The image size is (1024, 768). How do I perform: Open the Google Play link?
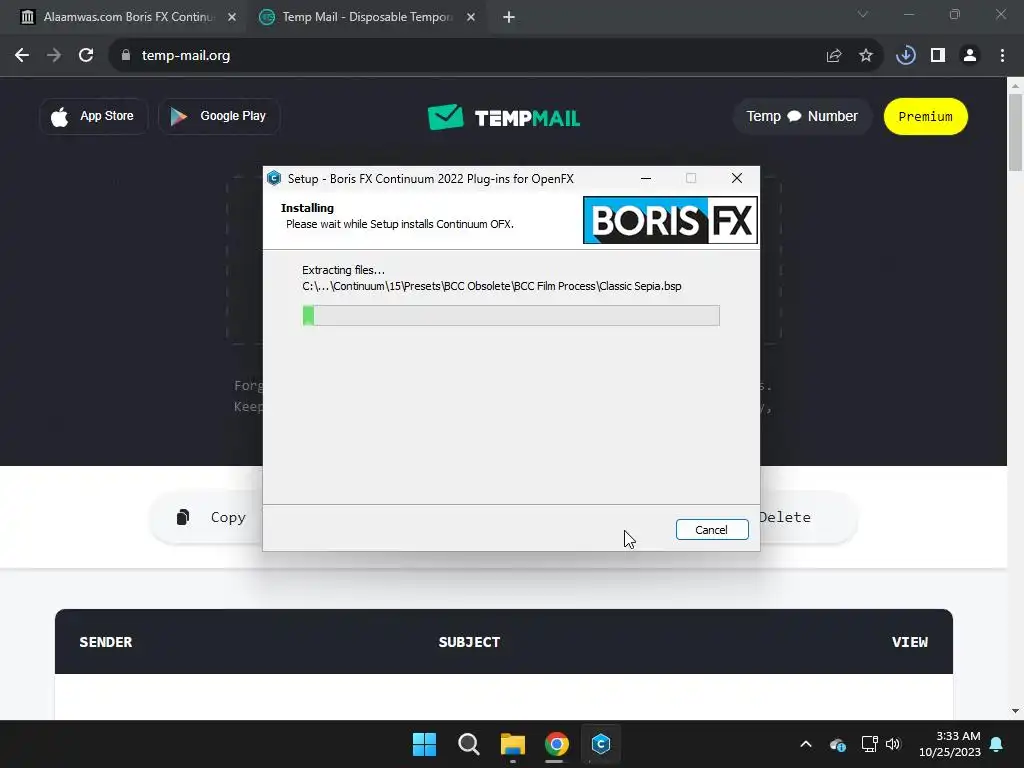point(219,116)
